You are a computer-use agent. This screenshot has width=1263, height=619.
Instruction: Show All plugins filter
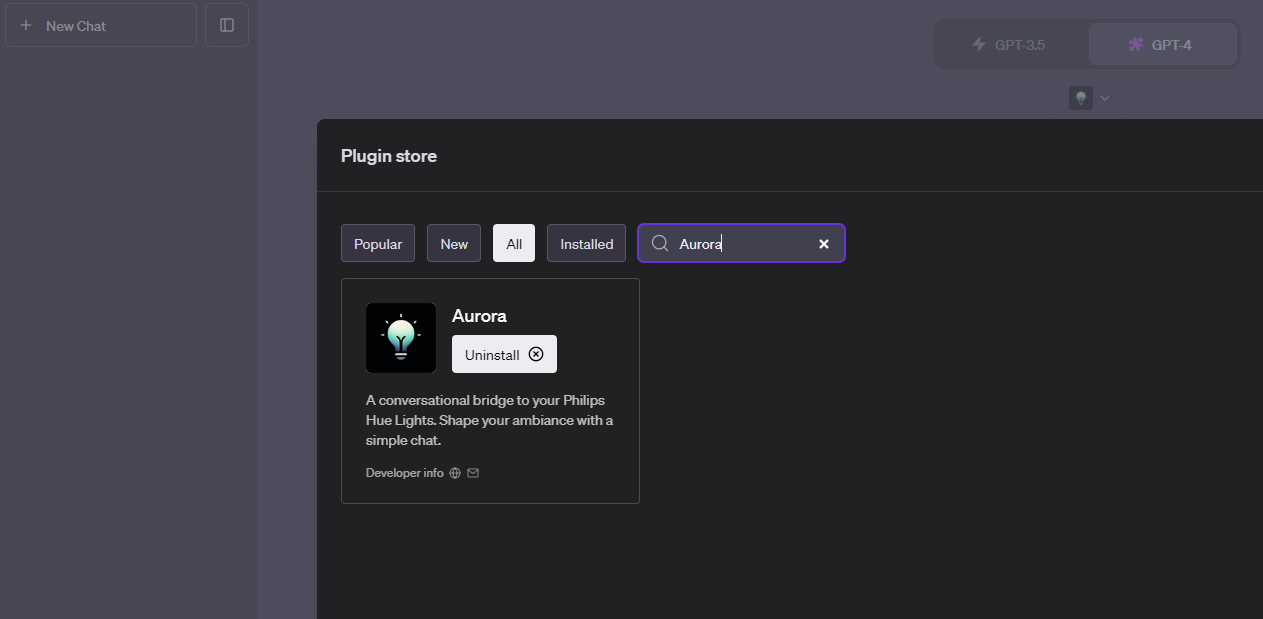click(x=514, y=244)
